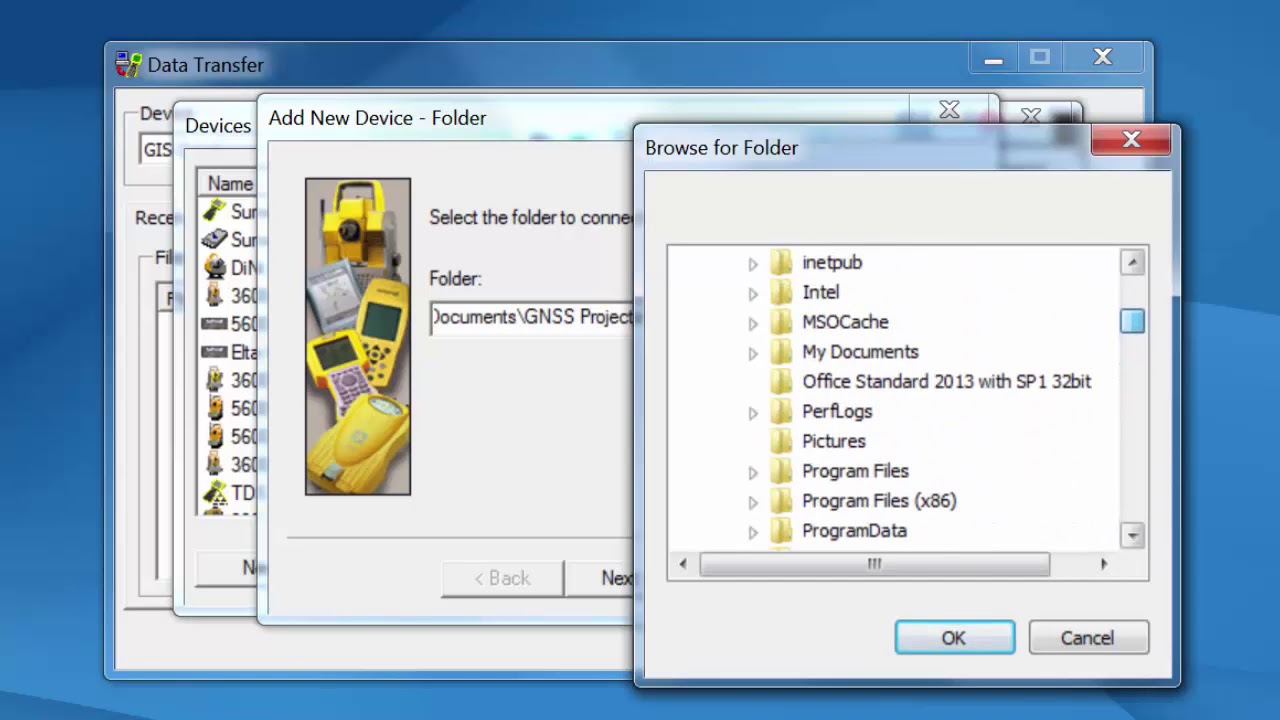Click the inetpub folder icon
This screenshot has height=720, width=1280.
(x=781, y=262)
